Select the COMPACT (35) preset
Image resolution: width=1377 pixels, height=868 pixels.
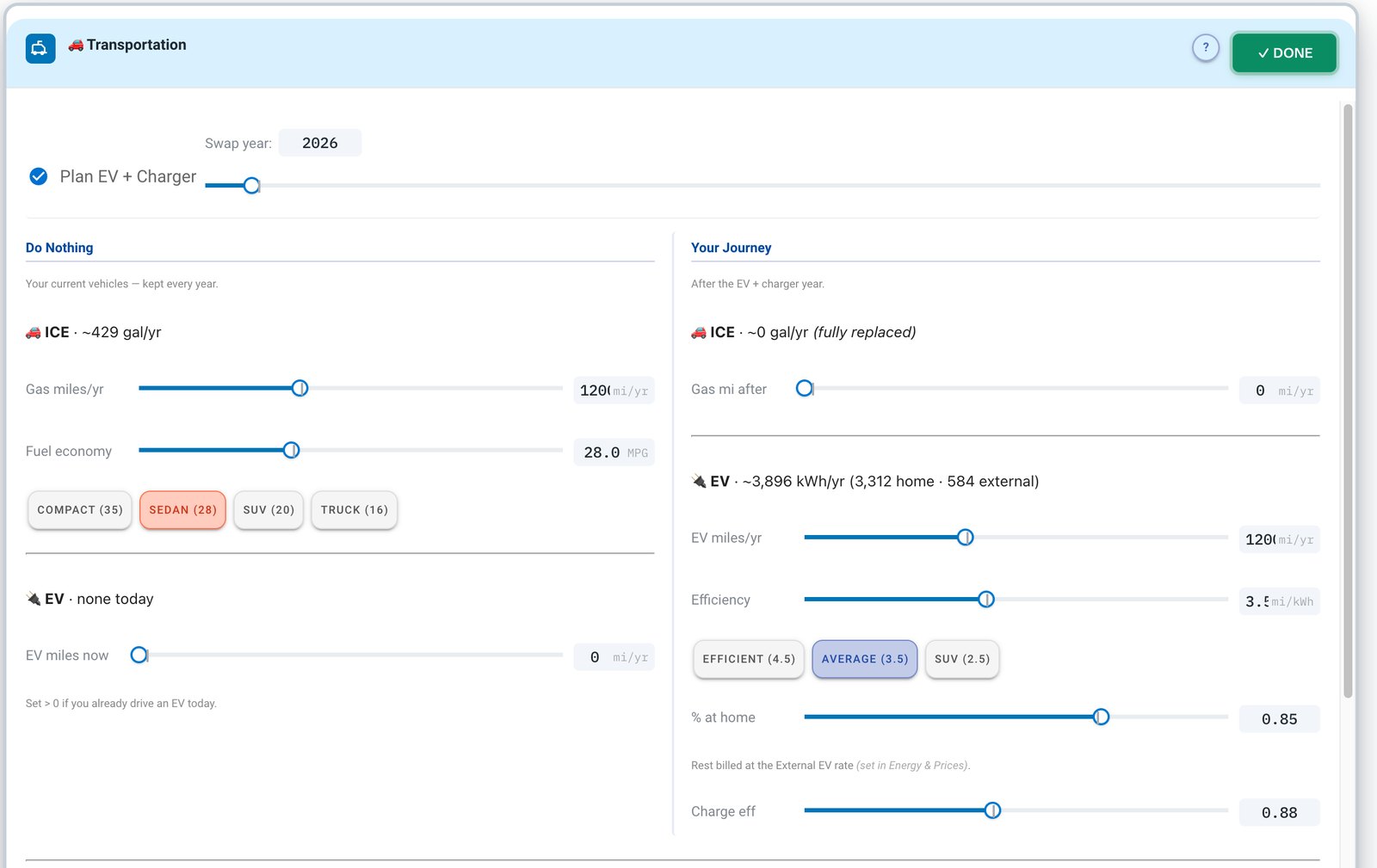(80, 510)
